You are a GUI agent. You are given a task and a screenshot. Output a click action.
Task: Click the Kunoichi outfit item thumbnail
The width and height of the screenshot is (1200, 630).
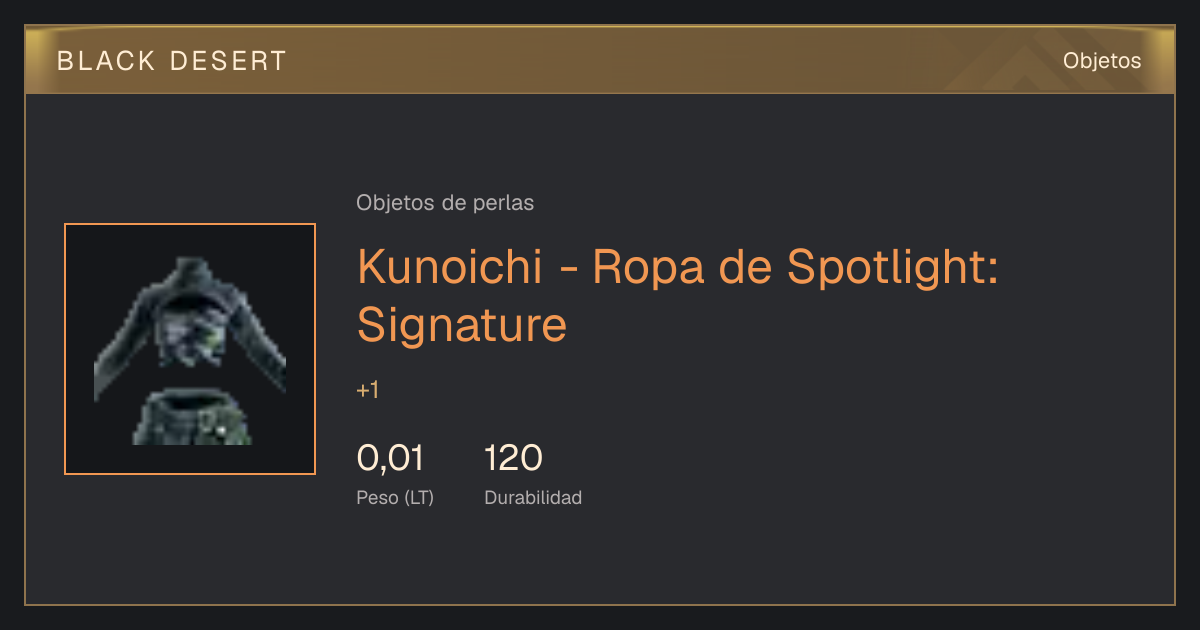(x=190, y=349)
